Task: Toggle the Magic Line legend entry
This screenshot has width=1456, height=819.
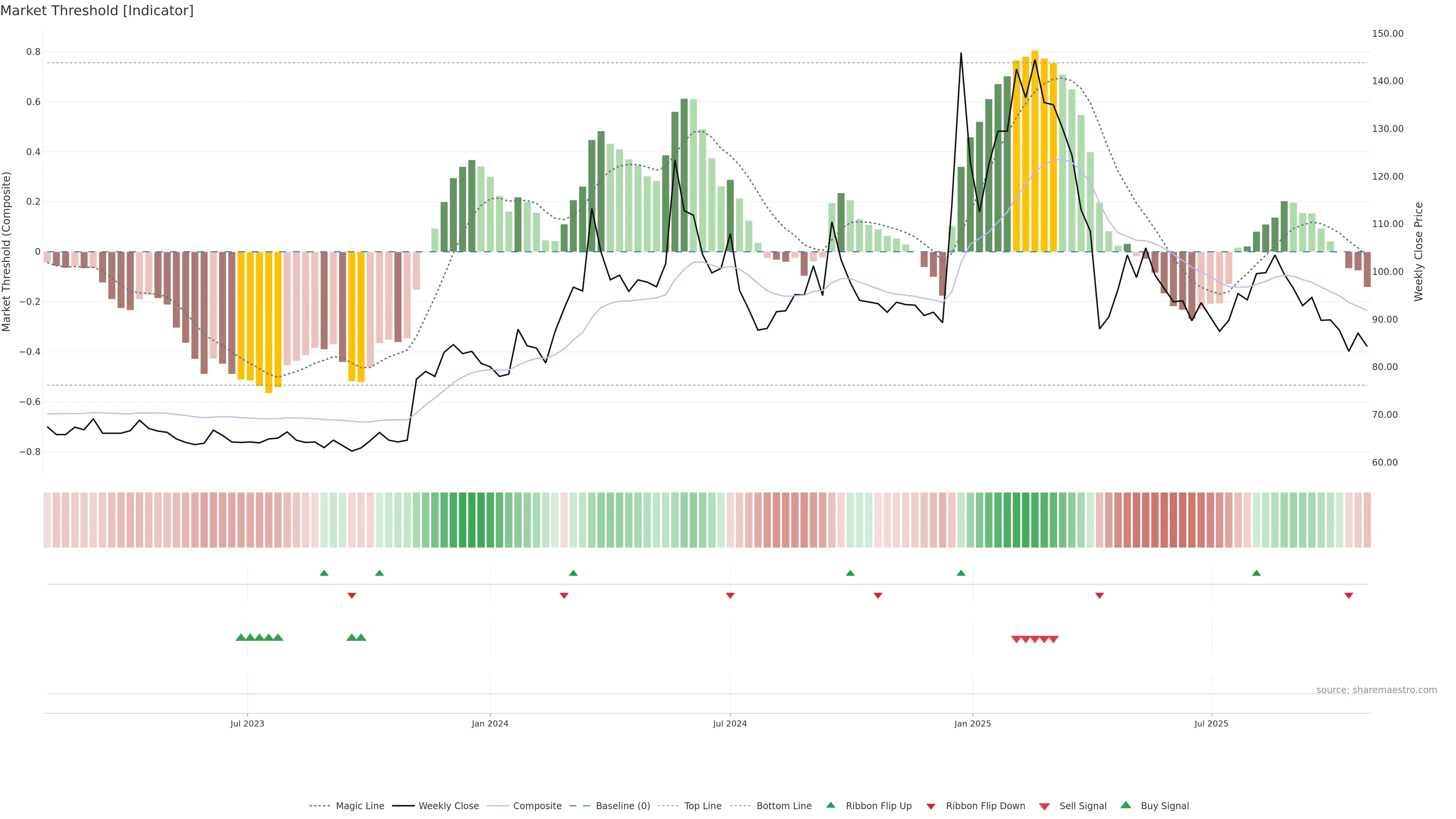Action: [x=359, y=806]
